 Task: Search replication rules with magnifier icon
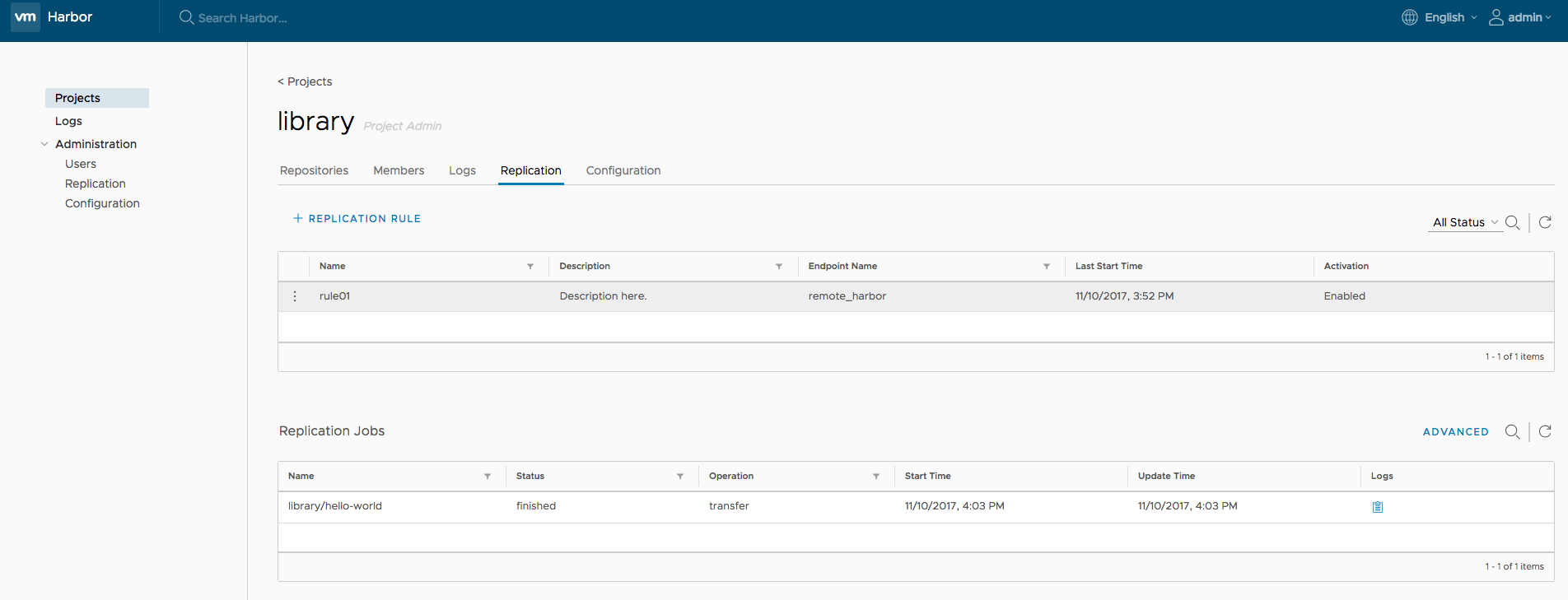tap(1512, 222)
